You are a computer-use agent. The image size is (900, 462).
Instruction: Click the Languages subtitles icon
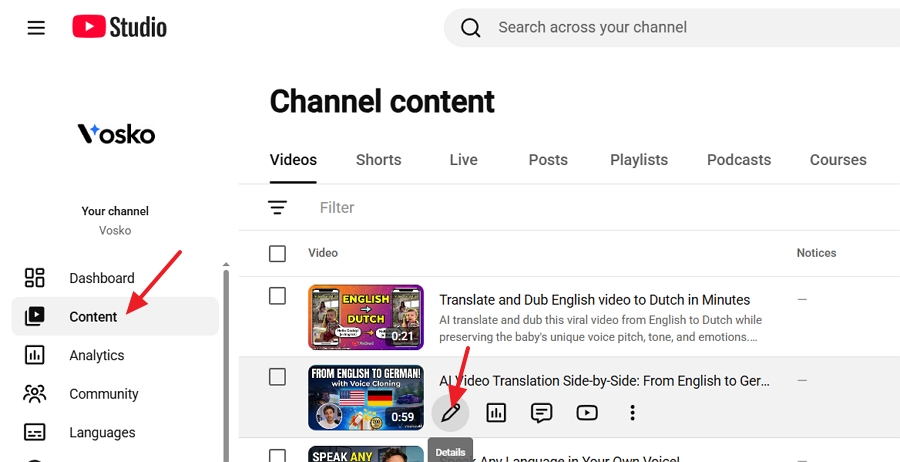34,432
